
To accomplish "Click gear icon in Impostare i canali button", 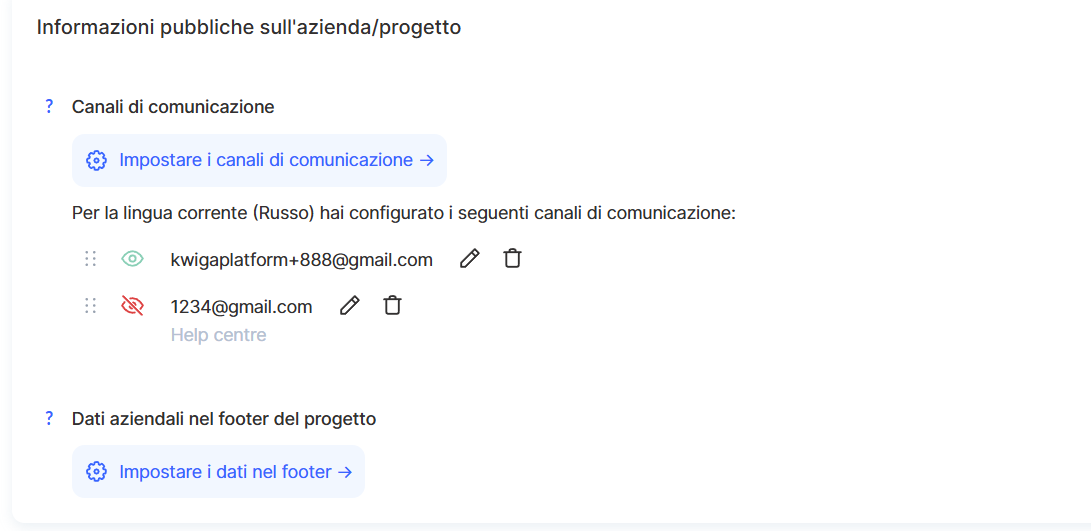I will (96, 160).
